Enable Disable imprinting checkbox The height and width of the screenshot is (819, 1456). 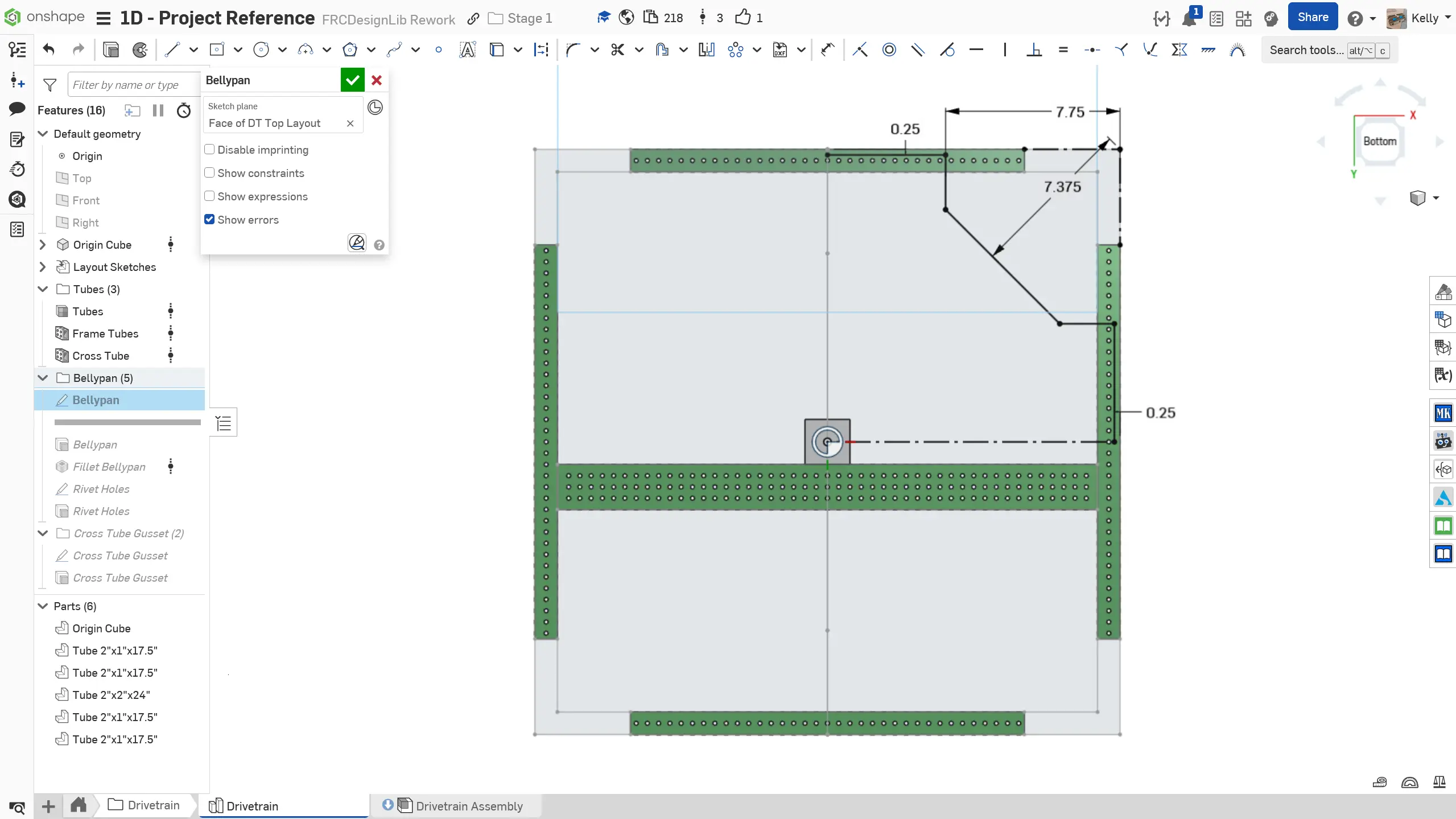209,150
